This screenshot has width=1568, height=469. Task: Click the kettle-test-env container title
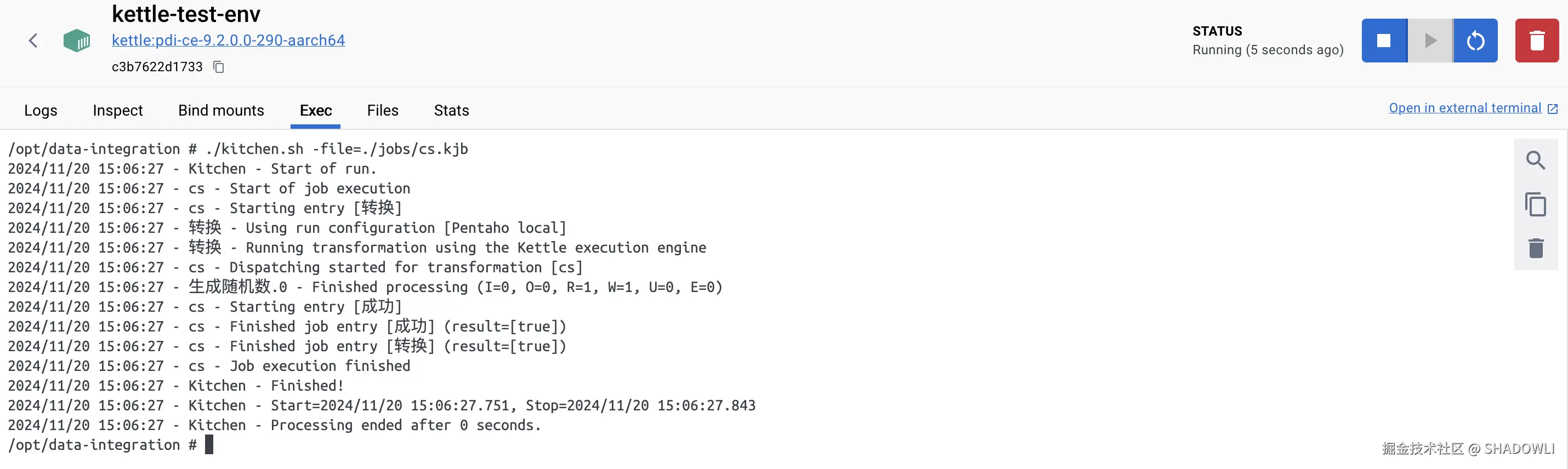click(x=186, y=14)
